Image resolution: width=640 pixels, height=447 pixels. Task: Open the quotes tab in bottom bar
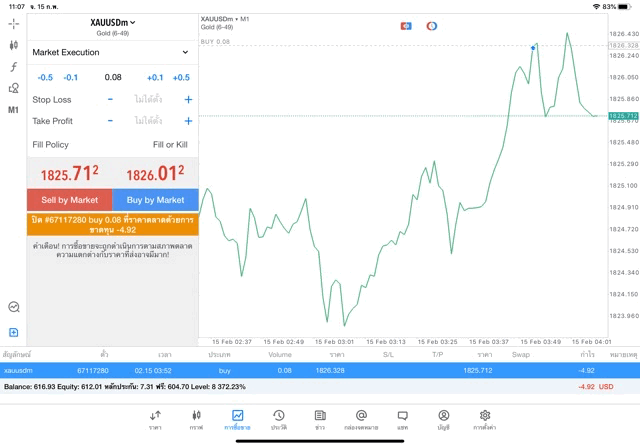point(155,420)
